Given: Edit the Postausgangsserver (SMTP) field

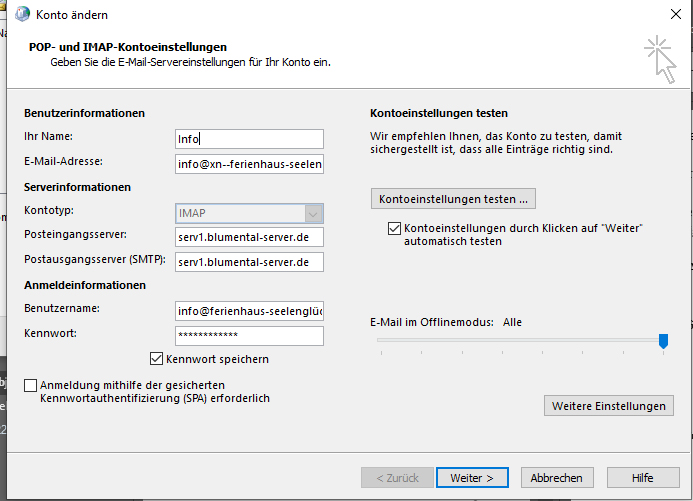Looking at the screenshot, I should (x=249, y=262).
